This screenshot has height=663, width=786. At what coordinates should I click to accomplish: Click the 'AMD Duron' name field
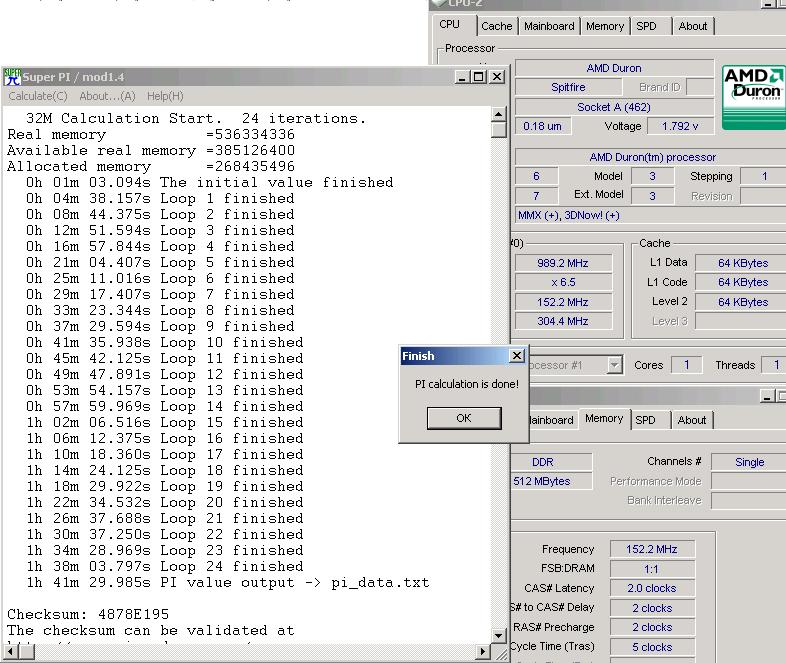(x=614, y=68)
